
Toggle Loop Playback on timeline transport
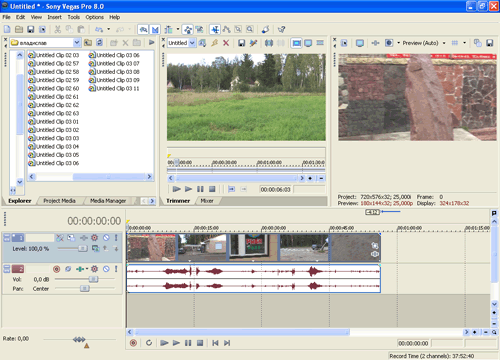pos(149,343)
